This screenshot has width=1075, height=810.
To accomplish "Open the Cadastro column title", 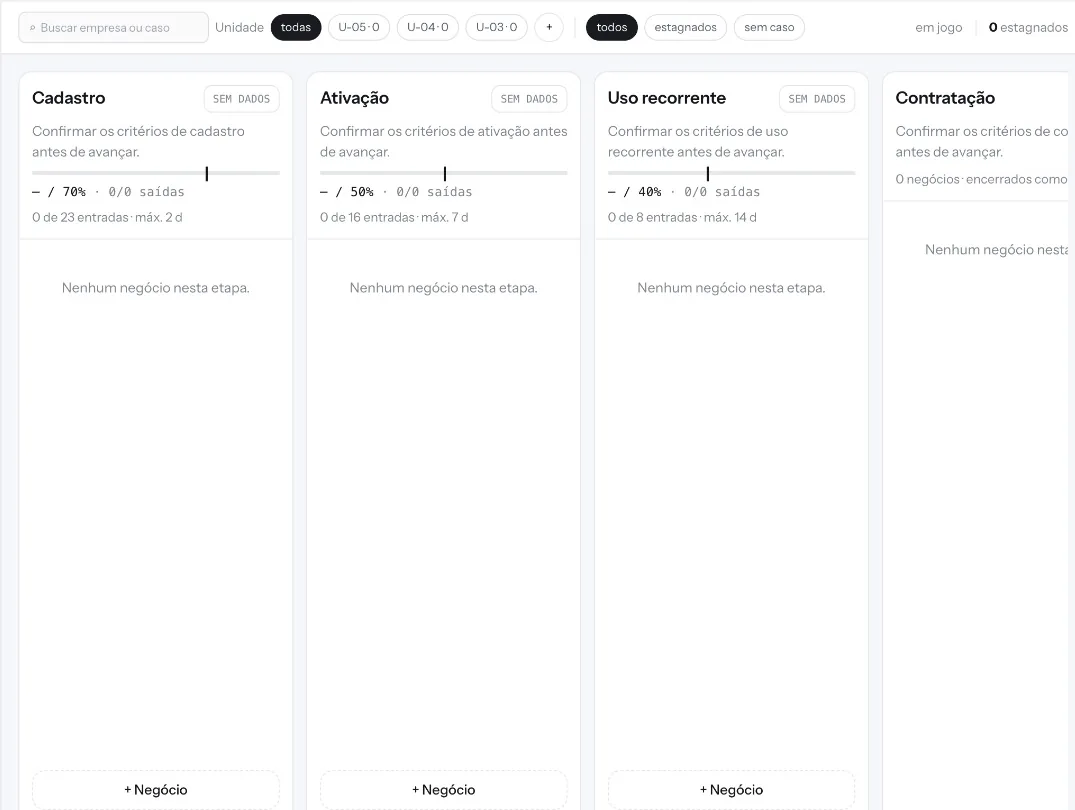I will pos(69,98).
